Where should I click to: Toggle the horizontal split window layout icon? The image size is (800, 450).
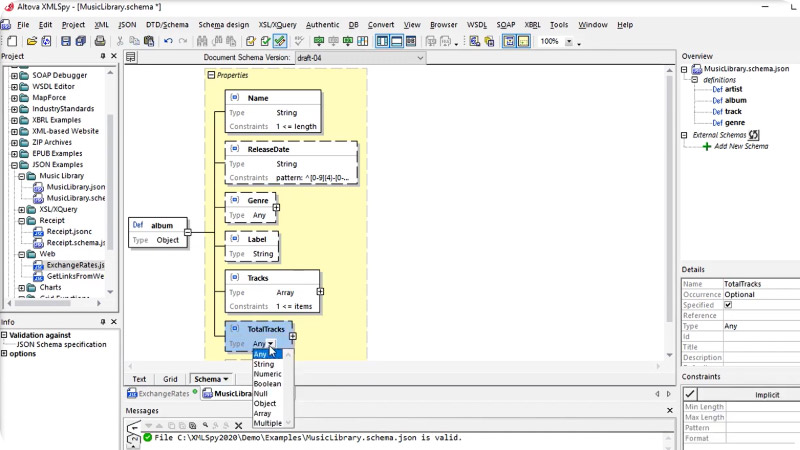click(396, 41)
